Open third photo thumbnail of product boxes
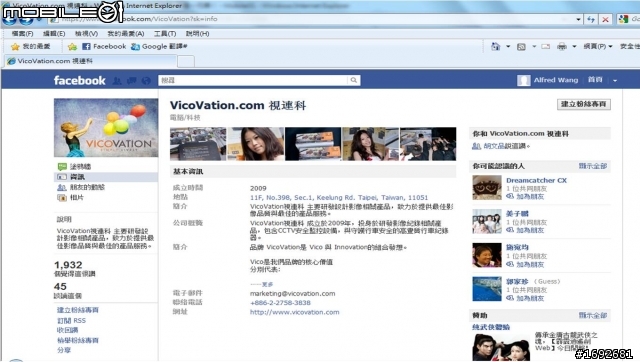Image resolution: width=640 pixels, height=362 pixels. (313, 144)
